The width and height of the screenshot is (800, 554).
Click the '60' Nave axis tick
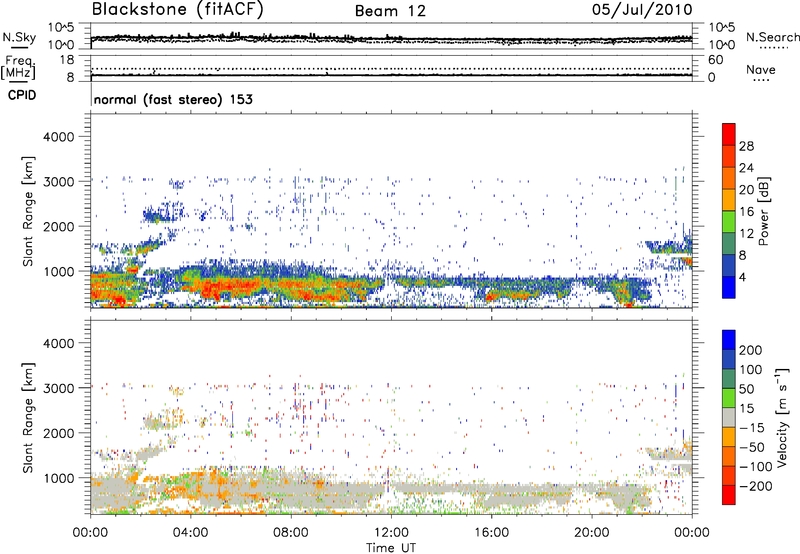(715, 60)
